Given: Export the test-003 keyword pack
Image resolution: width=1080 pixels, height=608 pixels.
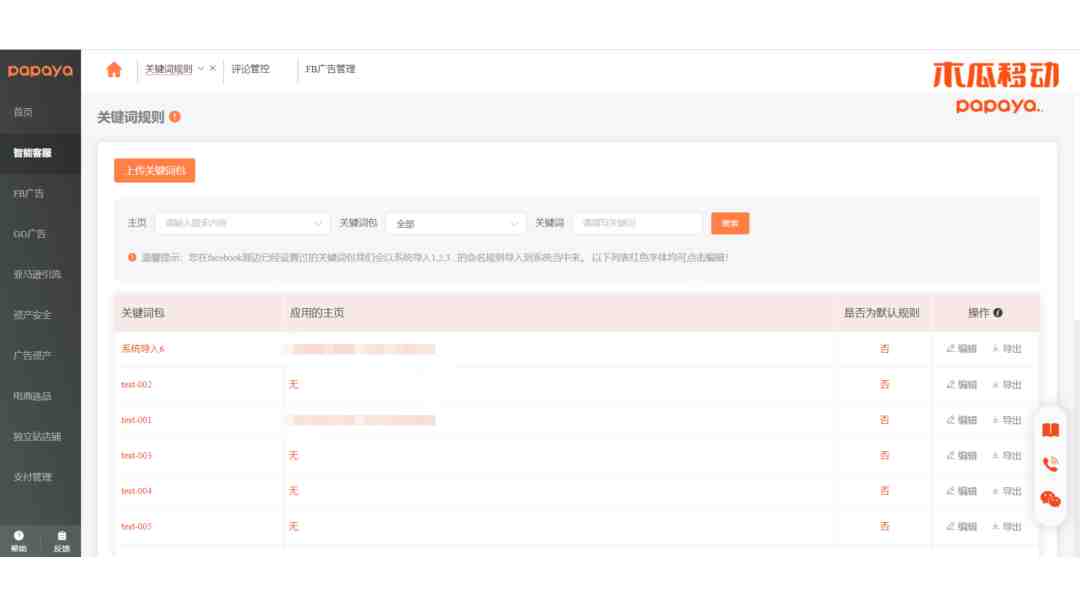Looking at the screenshot, I should 1006,456.
